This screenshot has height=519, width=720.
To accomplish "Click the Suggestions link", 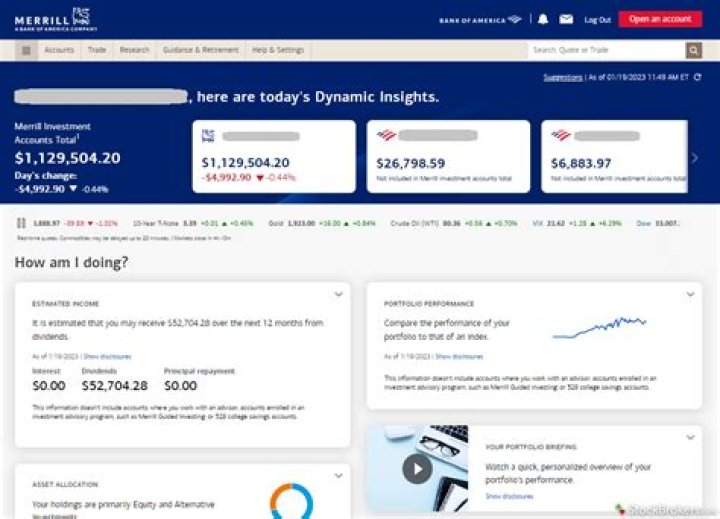I will click(x=562, y=77).
